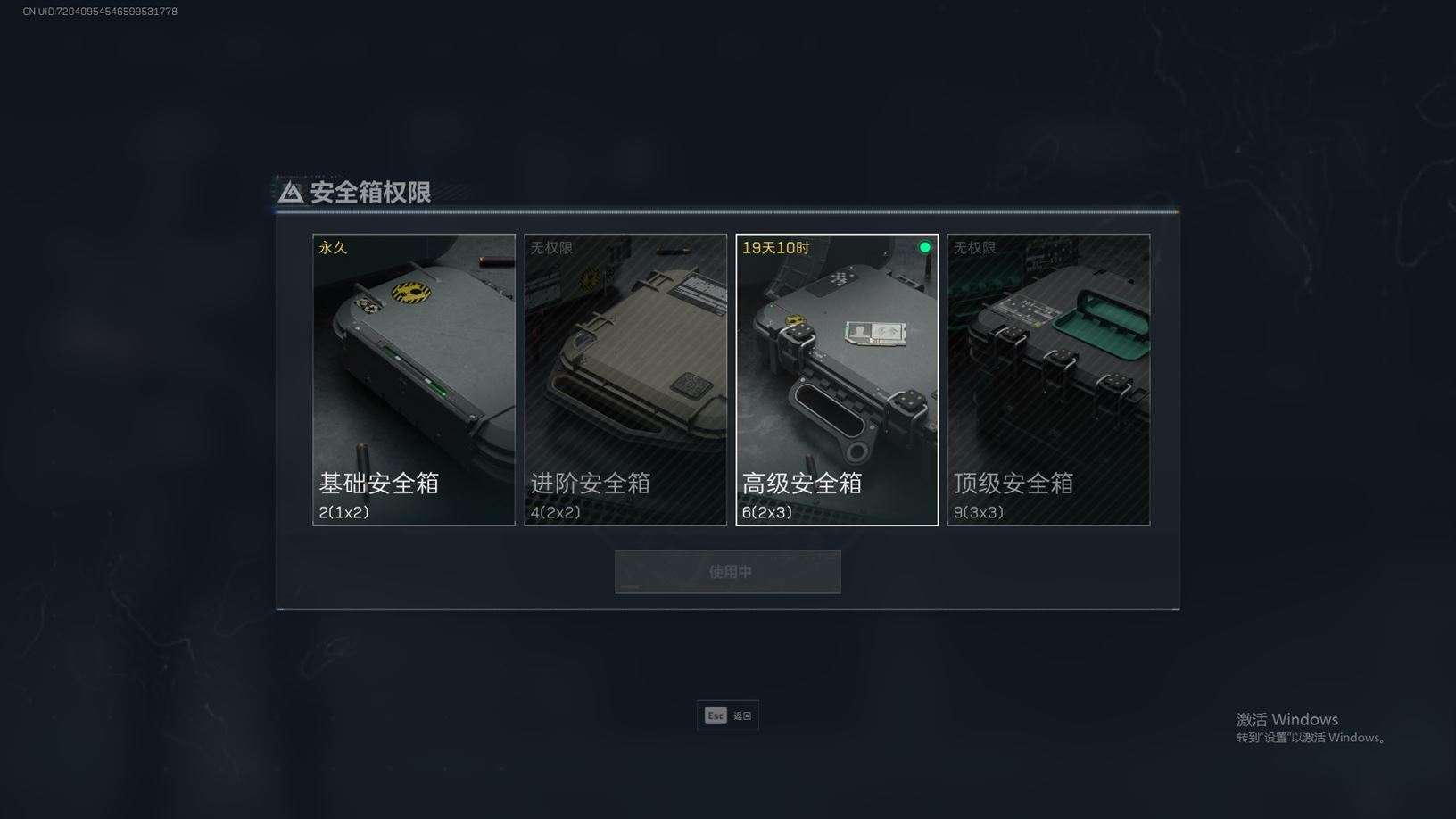Screen dimensions: 1456x819
Task: Click the Esc key icon
Action: [716, 716]
